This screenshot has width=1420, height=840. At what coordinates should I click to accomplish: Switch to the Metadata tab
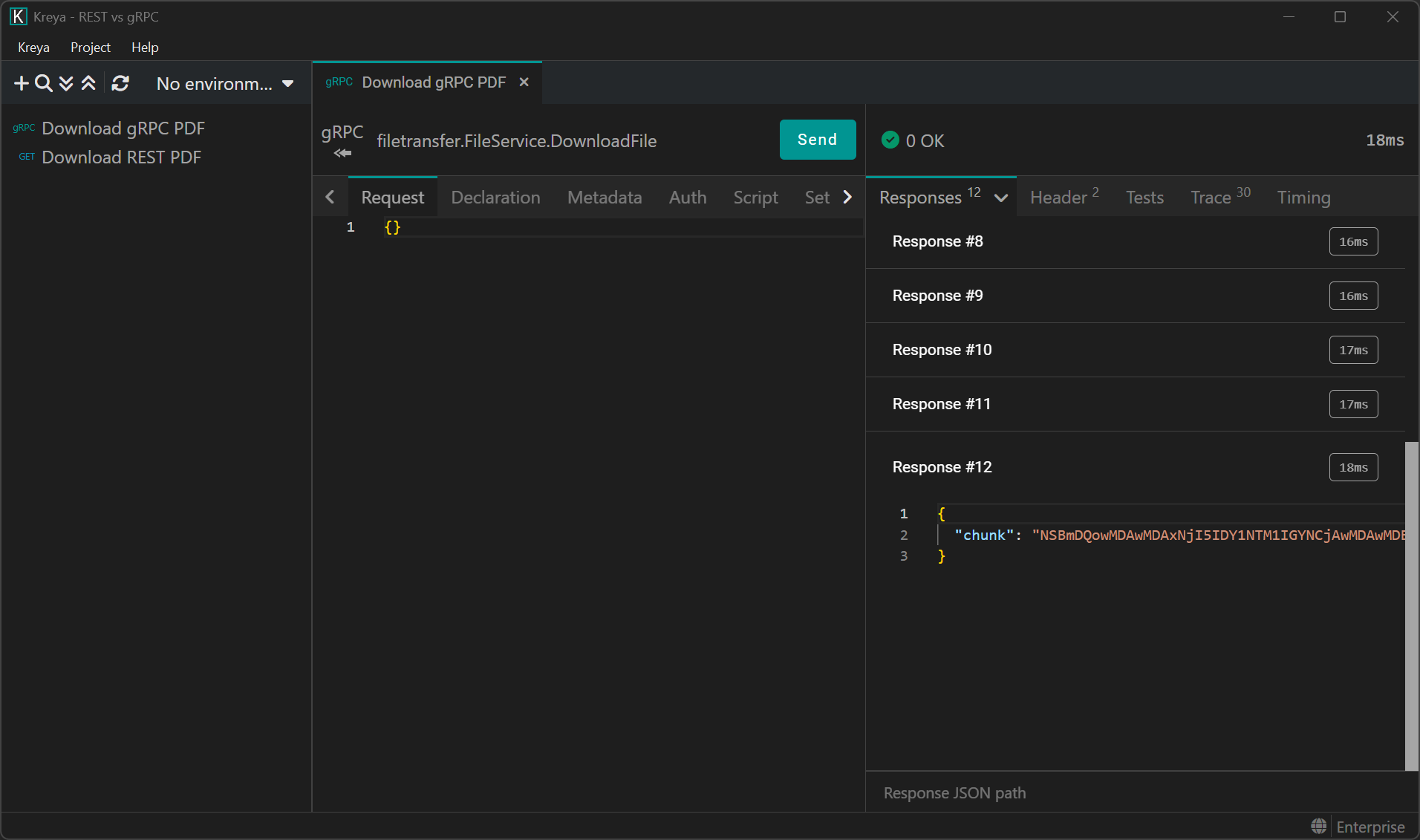(x=604, y=198)
